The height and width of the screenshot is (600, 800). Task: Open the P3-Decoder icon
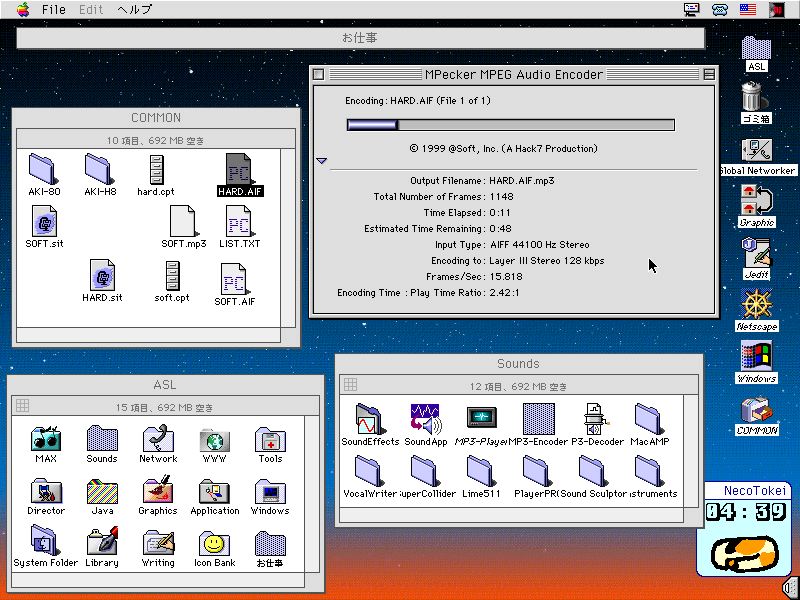coord(597,419)
